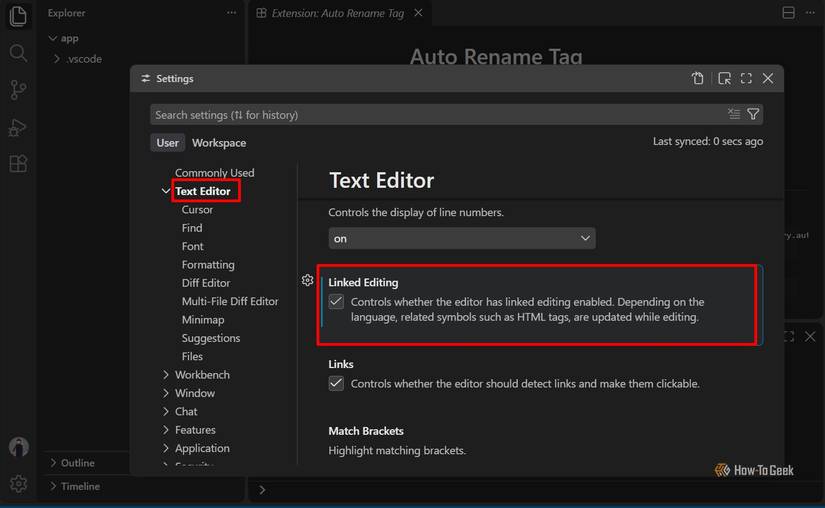Click the open-in-editor icon in Settings header
The image size is (825, 508).
725,78
